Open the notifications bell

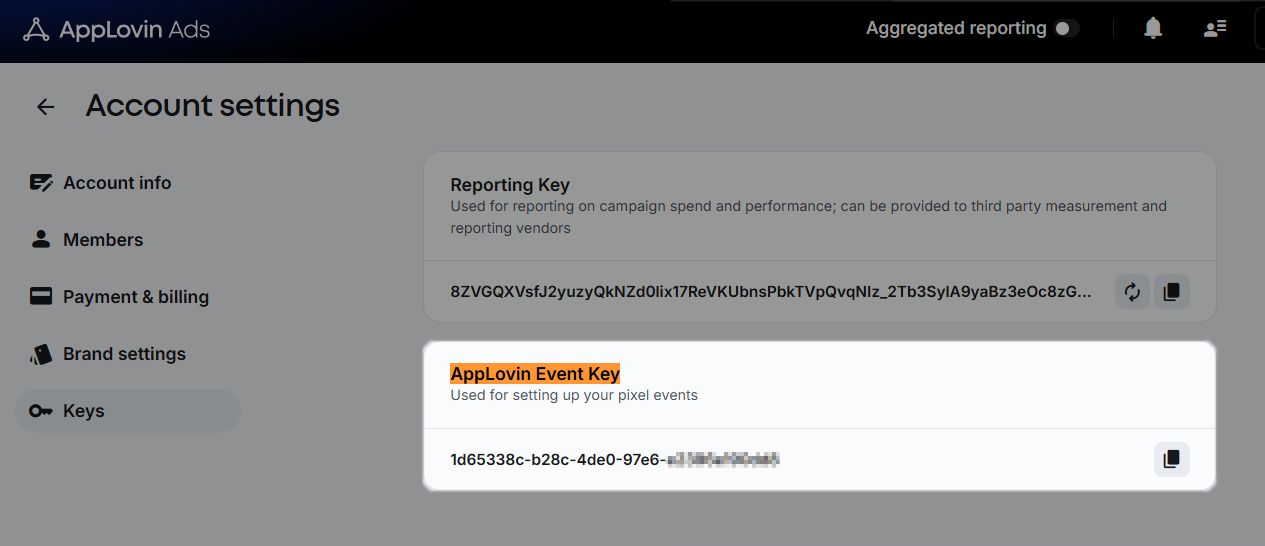click(x=1153, y=29)
